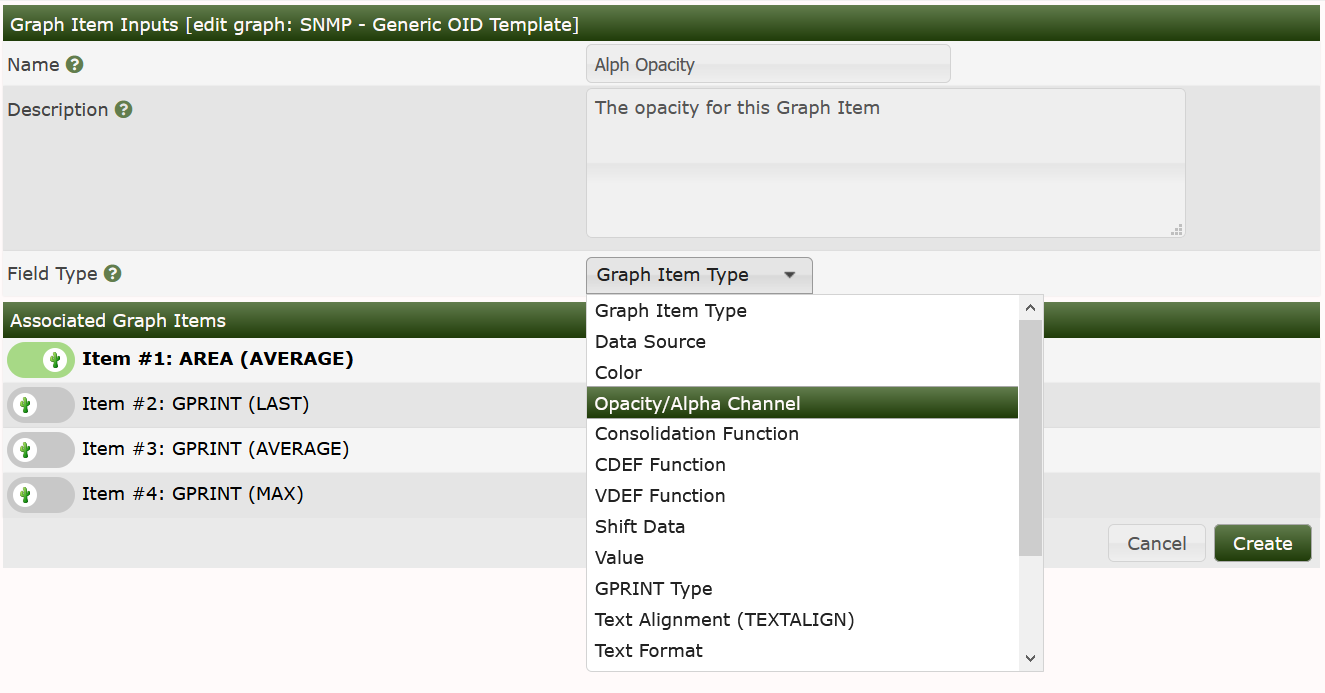Click the help icon beside Description
Viewport: 1325px width, 693px height.
(x=124, y=110)
